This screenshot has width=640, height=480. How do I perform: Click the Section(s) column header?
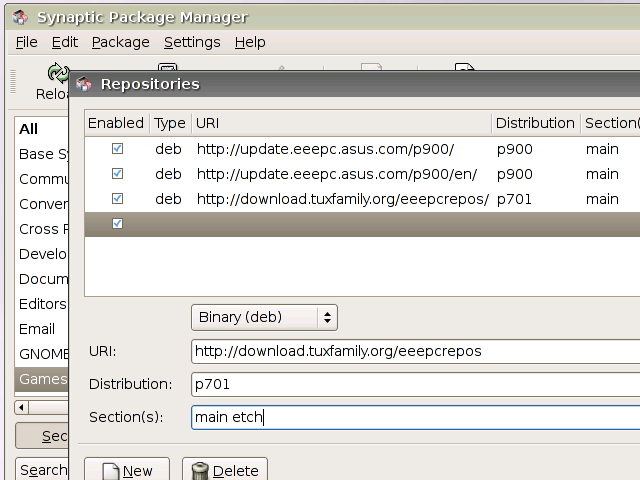[611, 123]
